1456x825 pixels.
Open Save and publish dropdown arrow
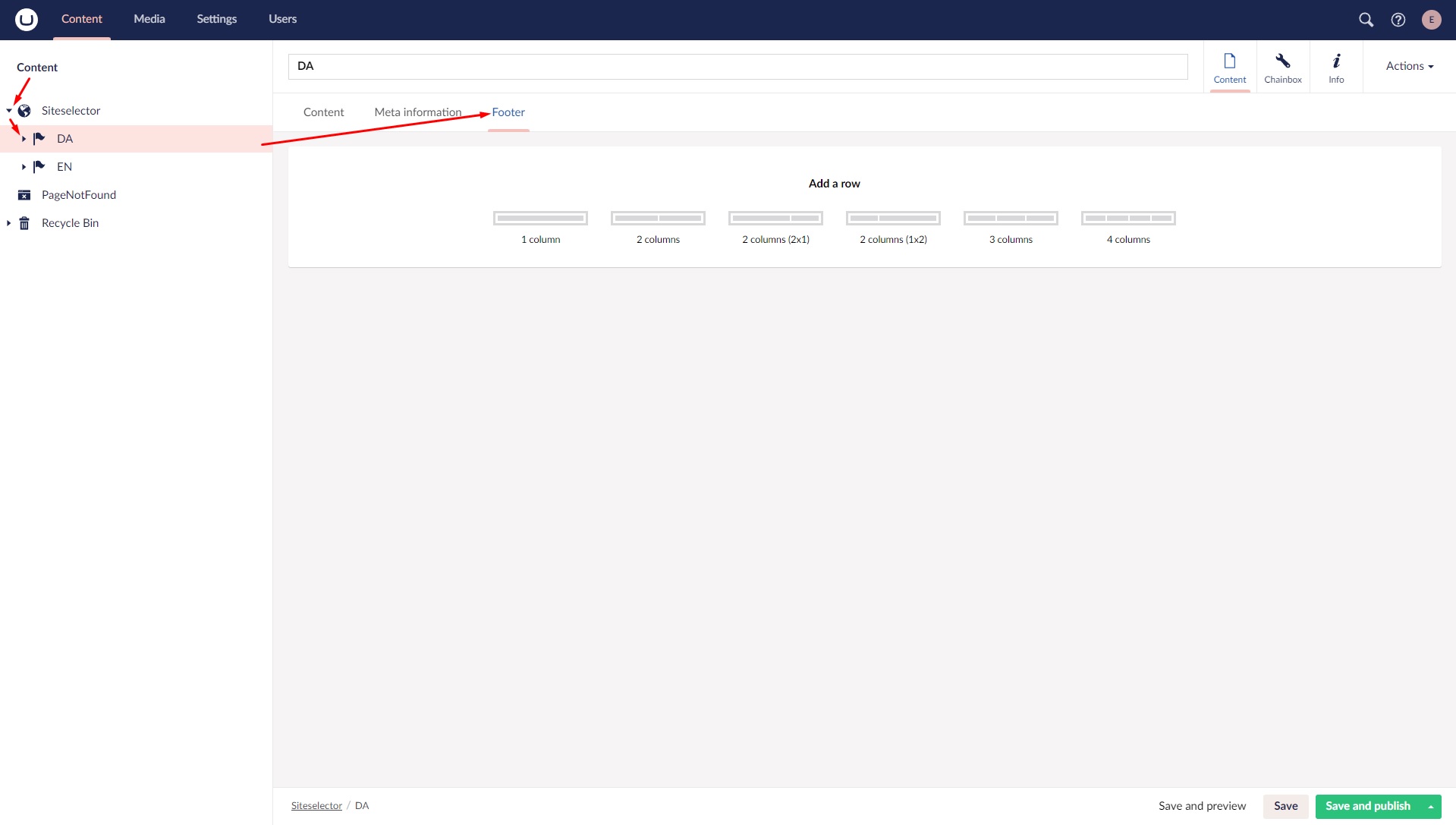point(1430,806)
